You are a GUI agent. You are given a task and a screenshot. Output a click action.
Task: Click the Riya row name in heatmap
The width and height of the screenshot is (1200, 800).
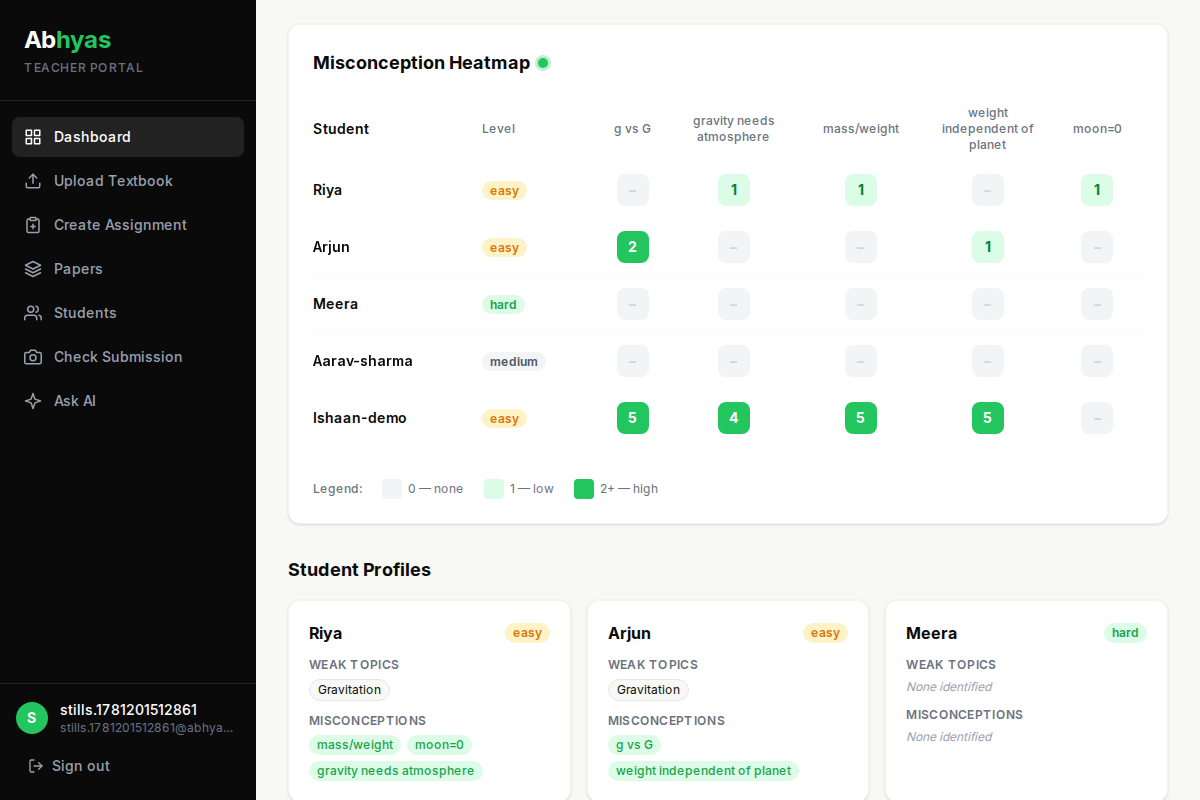(327, 190)
